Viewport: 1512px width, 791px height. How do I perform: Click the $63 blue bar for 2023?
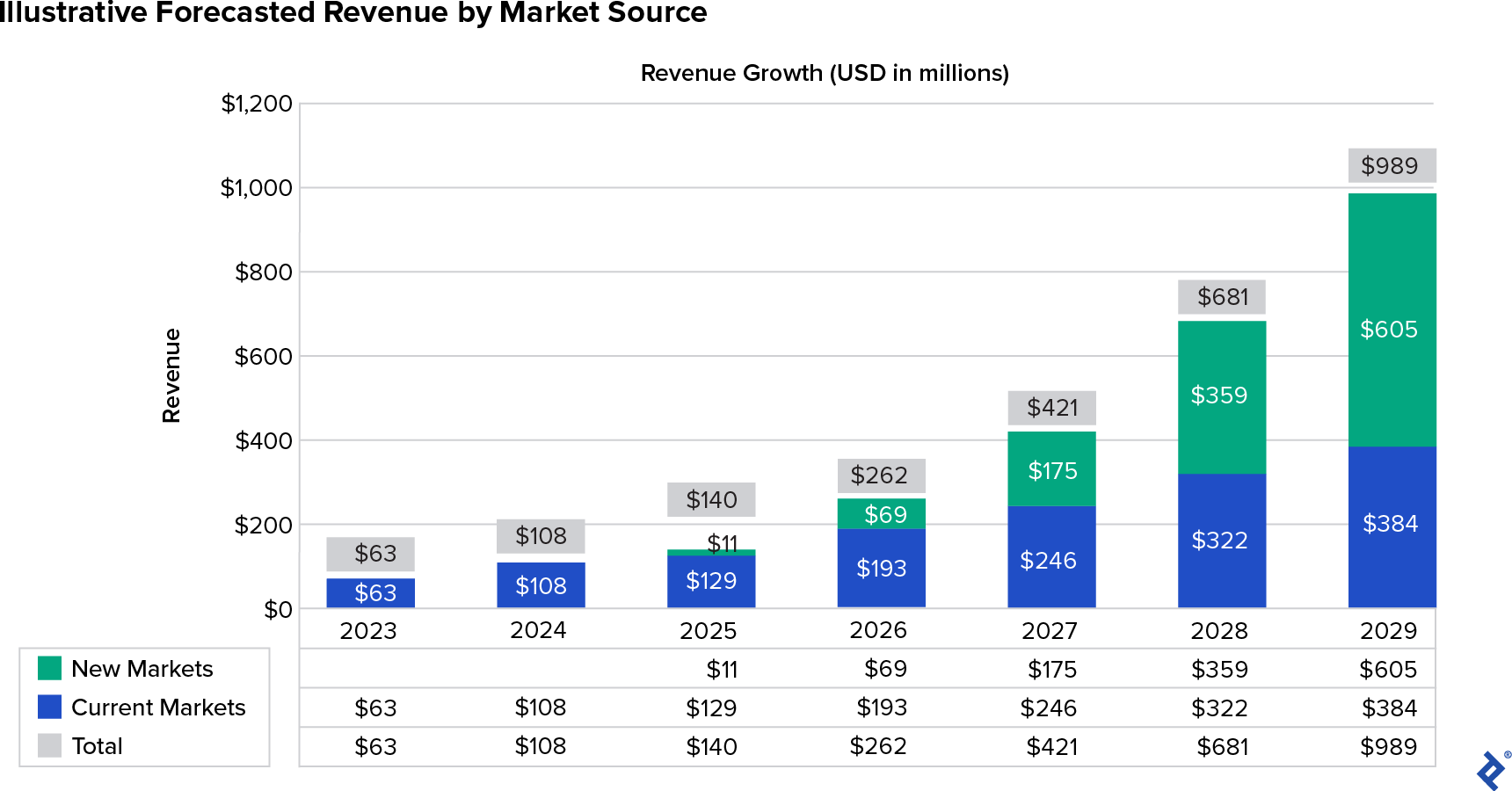370,593
